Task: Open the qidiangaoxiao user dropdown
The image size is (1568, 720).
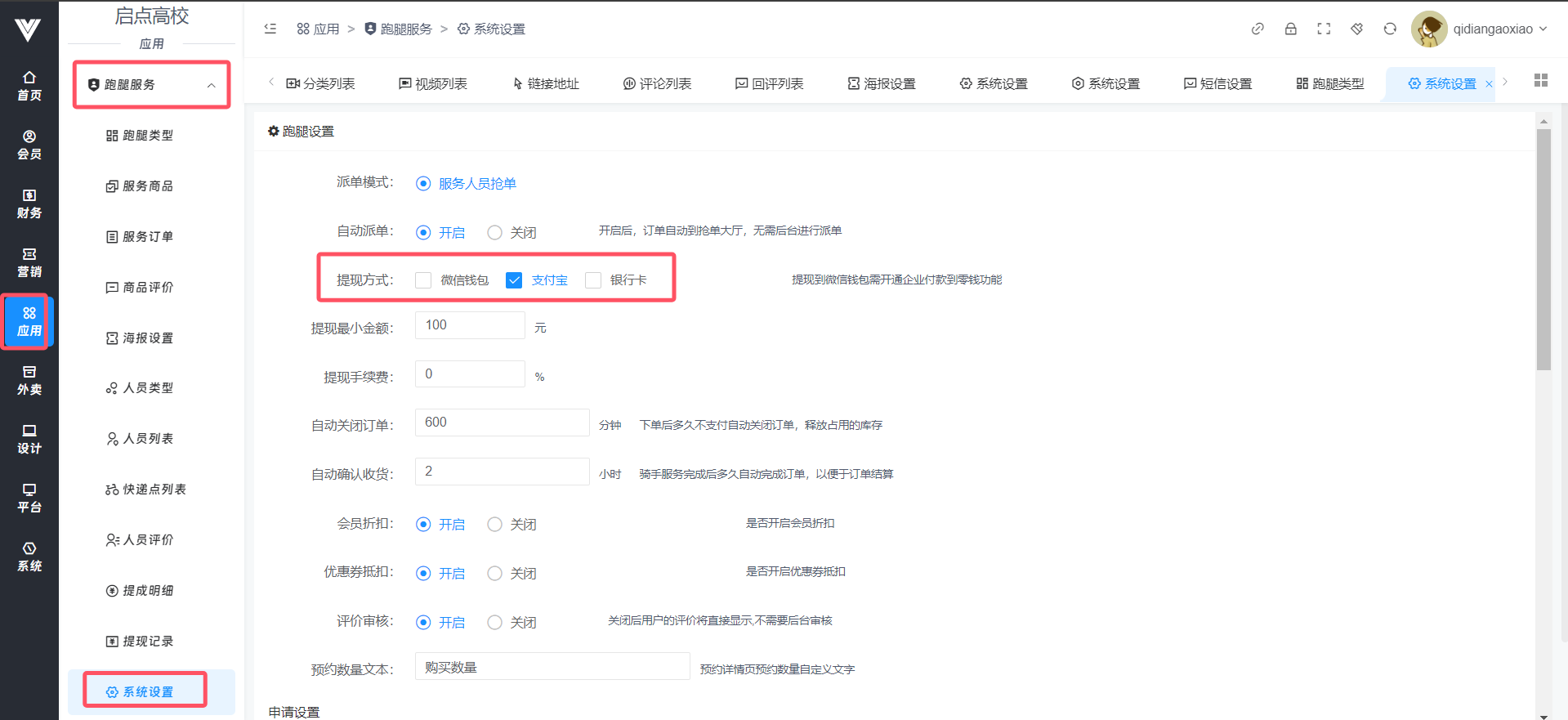Action: click(x=1480, y=29)
